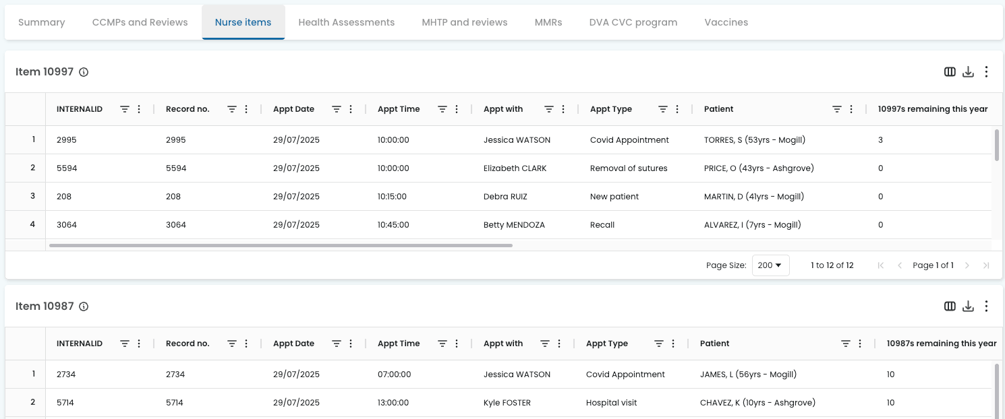This screenshot has height=419, width=1005.
Task: Open column chooser for Item 10997 table
Action: [x=950, y=72]
